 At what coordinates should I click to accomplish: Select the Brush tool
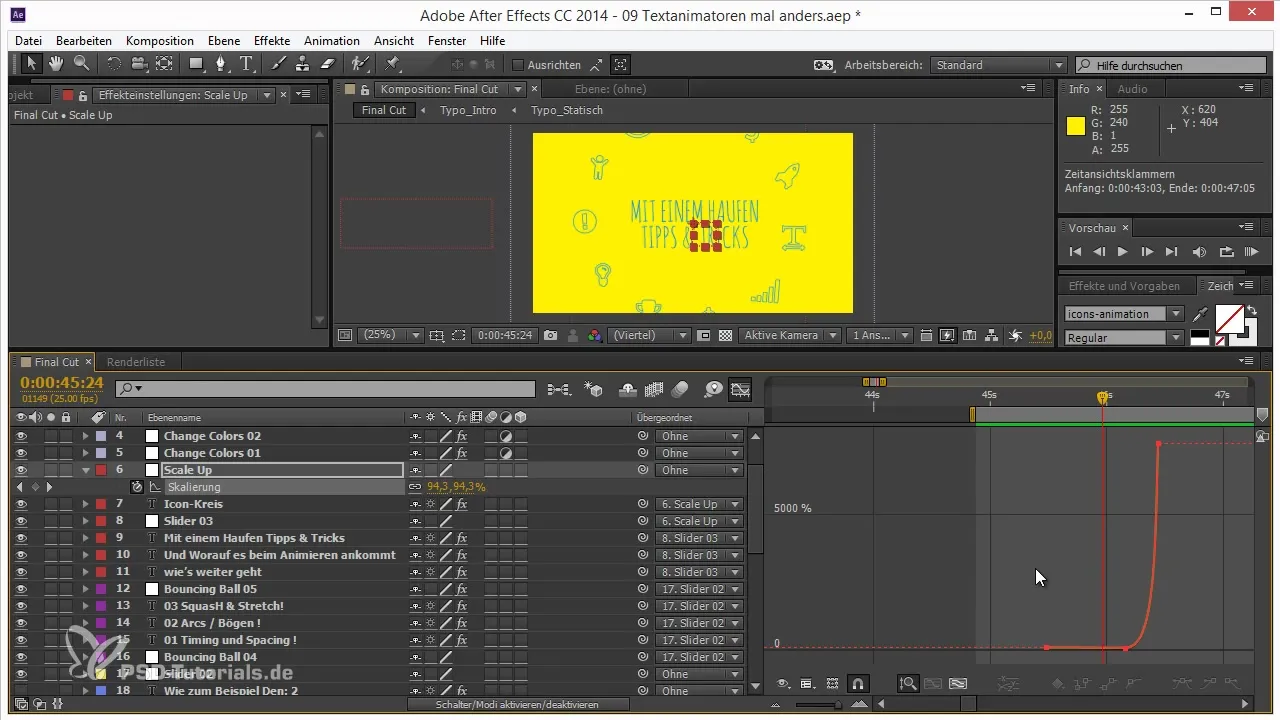[x=279, y=64]
